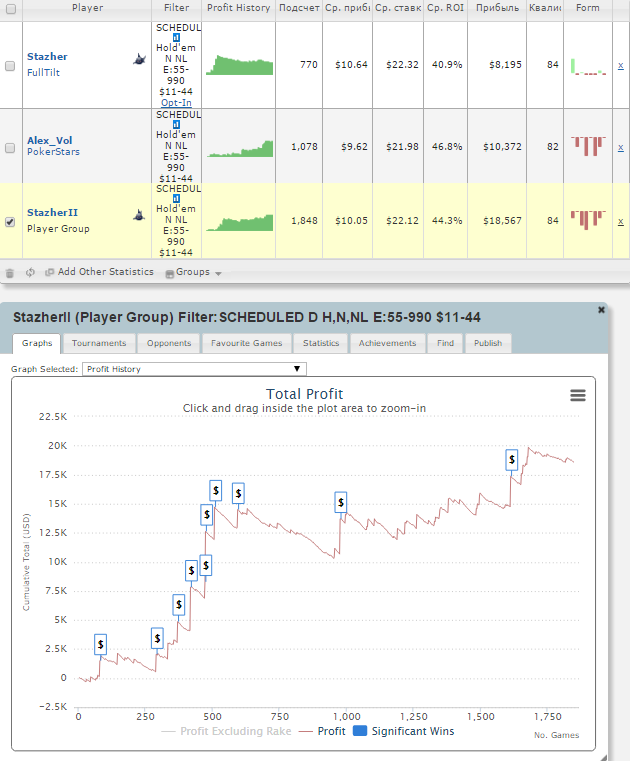Click the FullTilt site link
The height and width of the screenshot is (761, 630).
click(x=43, y=73)
